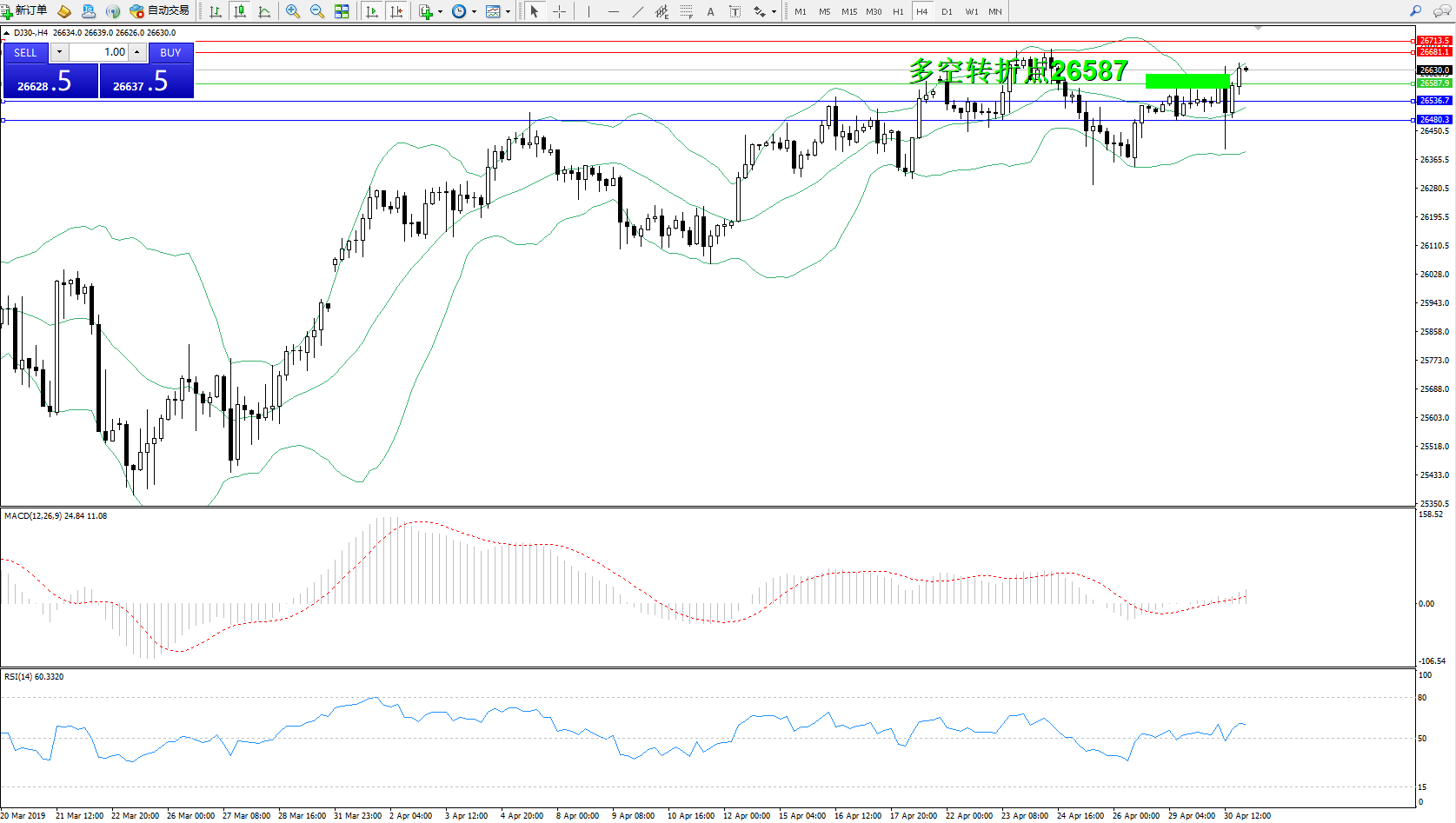Zoom out on the chart
Image resolution: width=1456 pixels, height=823 pixels.
(x=317, y=11)
